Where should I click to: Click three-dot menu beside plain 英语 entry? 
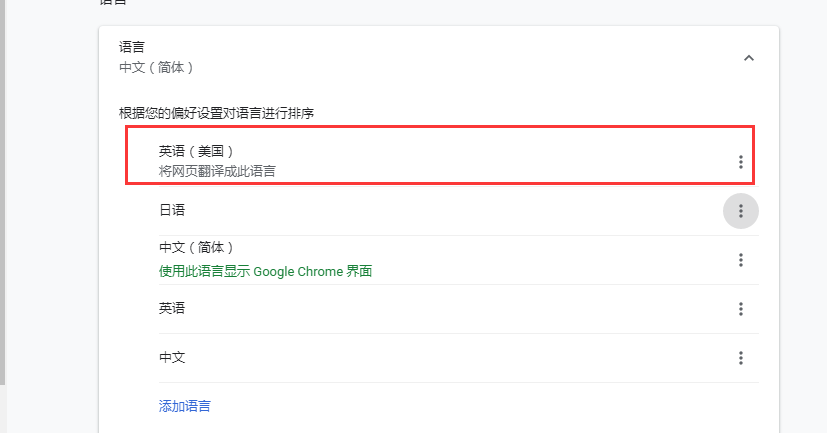pos(740,309)
